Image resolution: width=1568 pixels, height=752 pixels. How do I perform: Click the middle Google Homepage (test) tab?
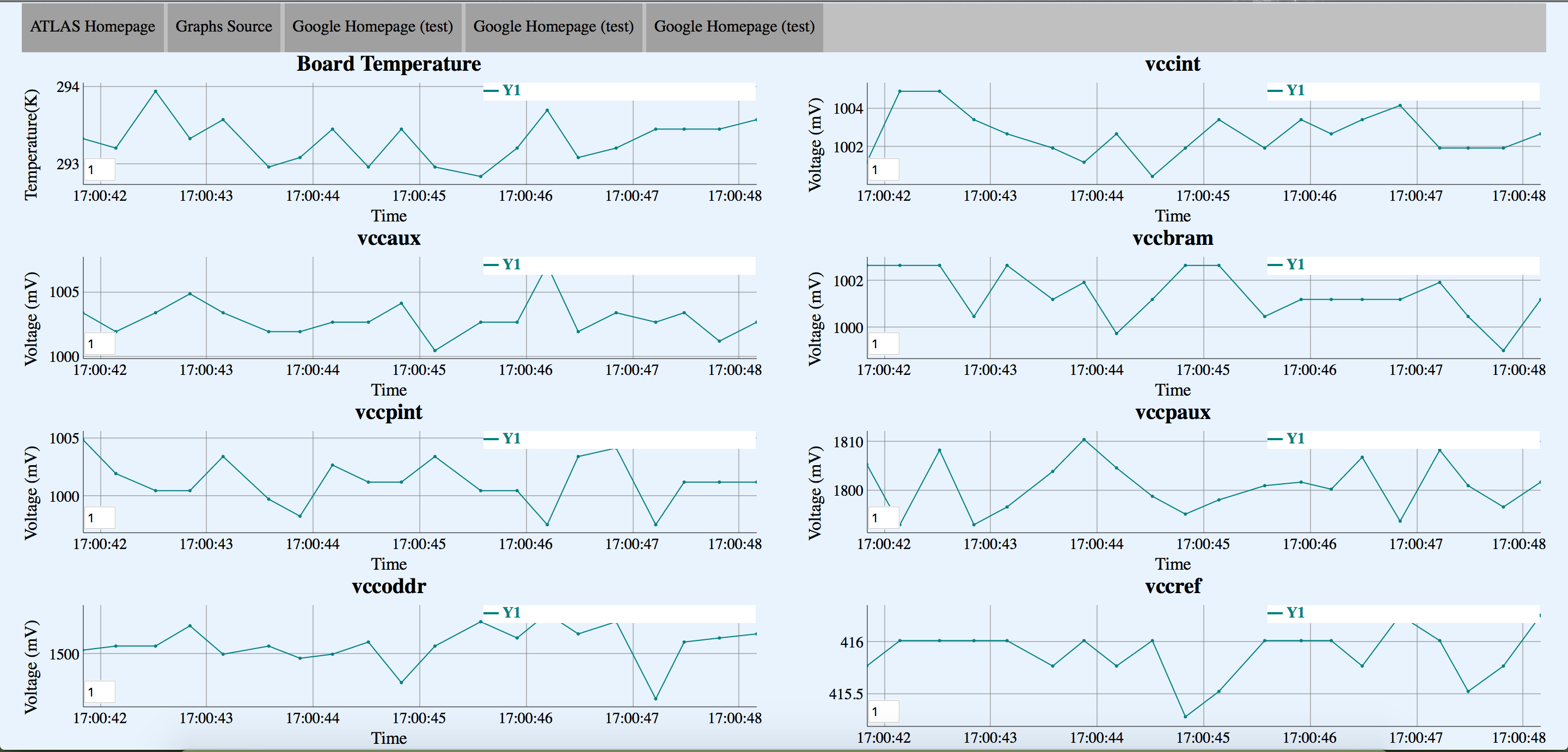553,27
